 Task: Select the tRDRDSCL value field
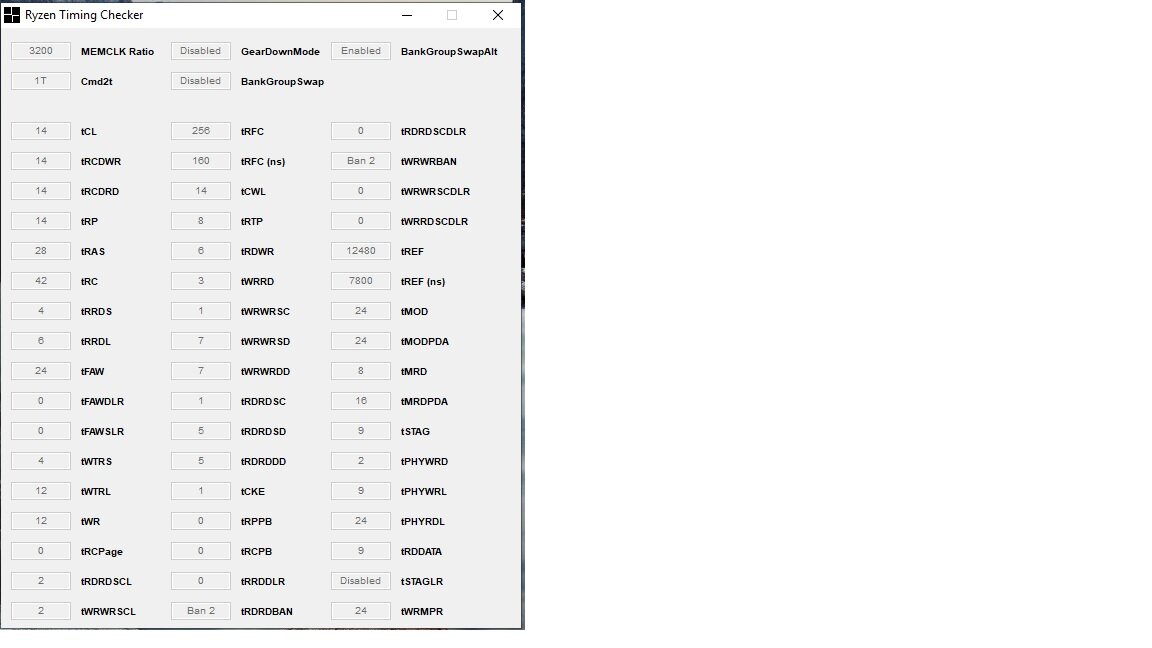point(41,581)
